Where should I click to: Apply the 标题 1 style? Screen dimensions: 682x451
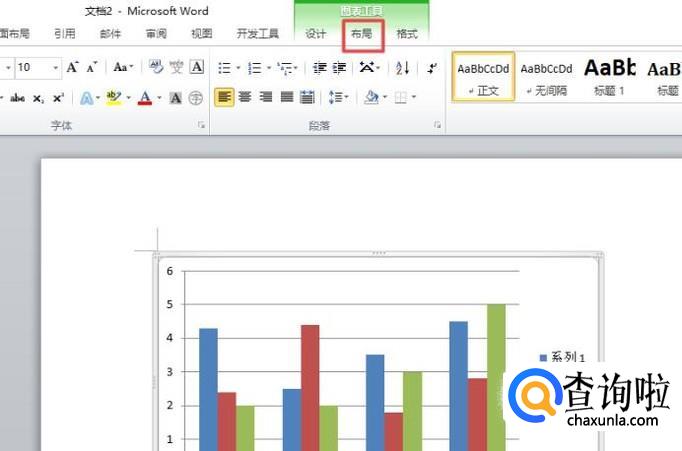click(610, 77)
